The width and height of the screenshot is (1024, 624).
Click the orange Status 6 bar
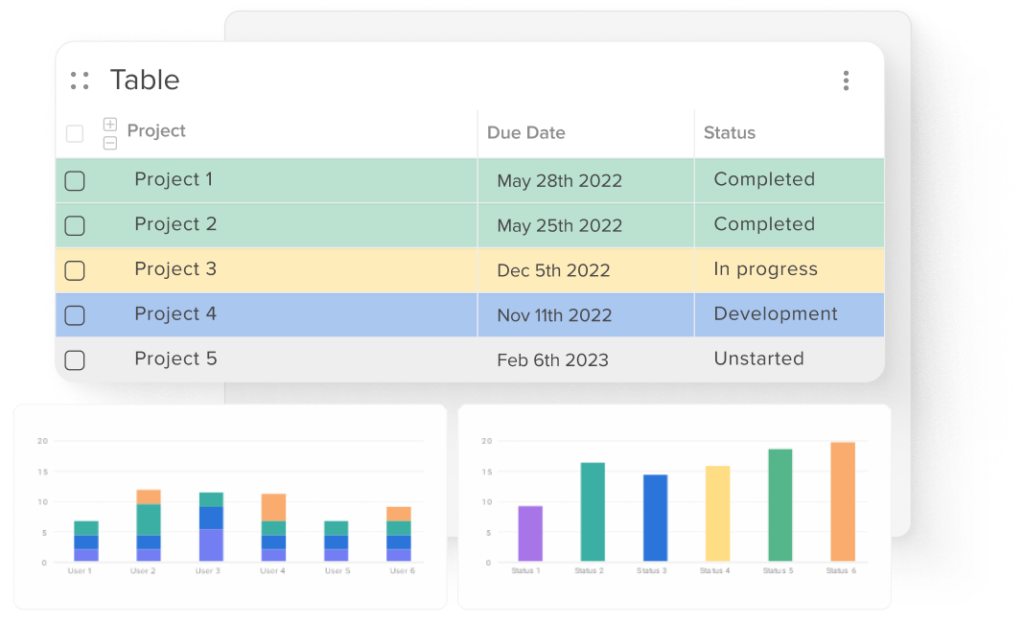pyautogui.click(x=842, y=502)
